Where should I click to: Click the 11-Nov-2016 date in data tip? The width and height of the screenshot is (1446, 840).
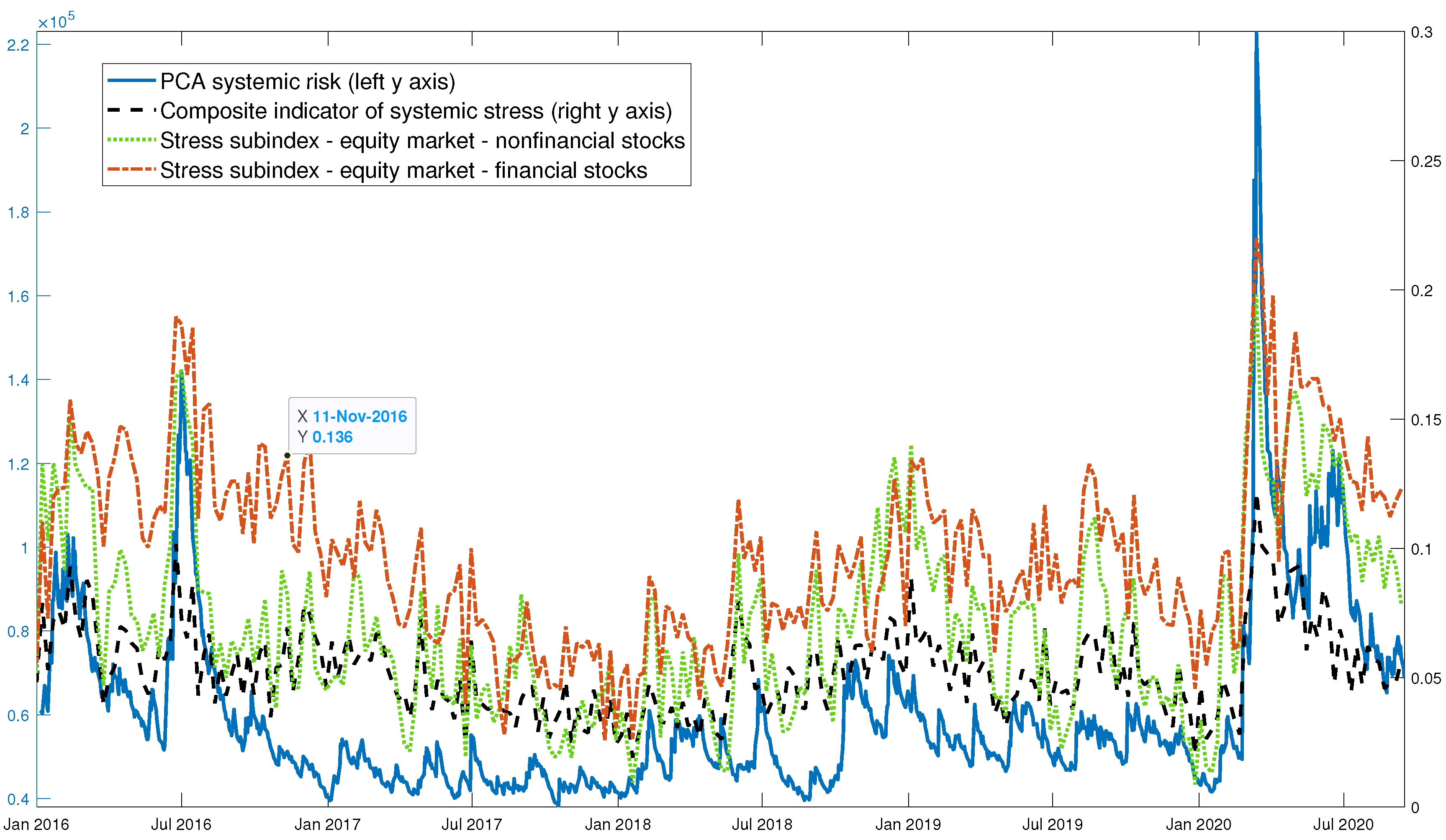(360, 416)
